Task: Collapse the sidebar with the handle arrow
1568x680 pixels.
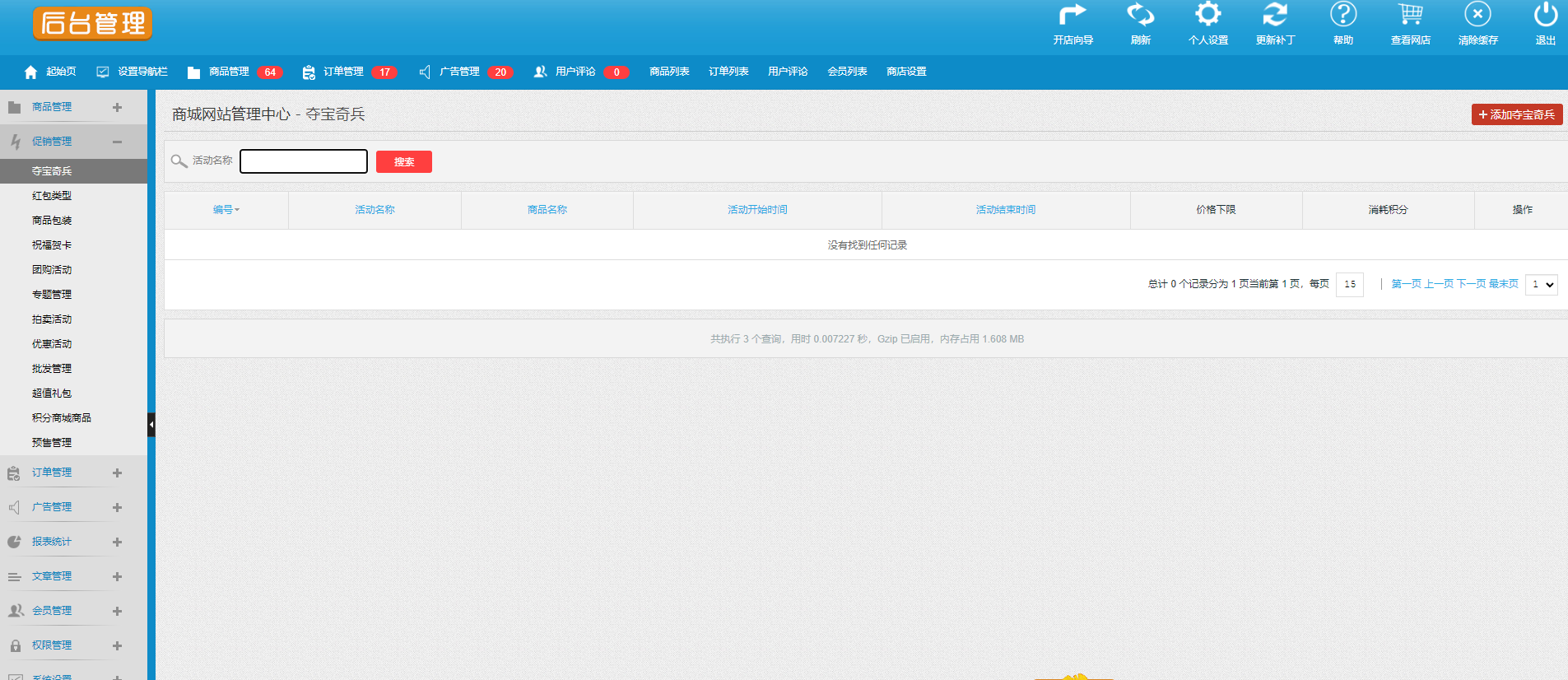Action: (151, 425)
